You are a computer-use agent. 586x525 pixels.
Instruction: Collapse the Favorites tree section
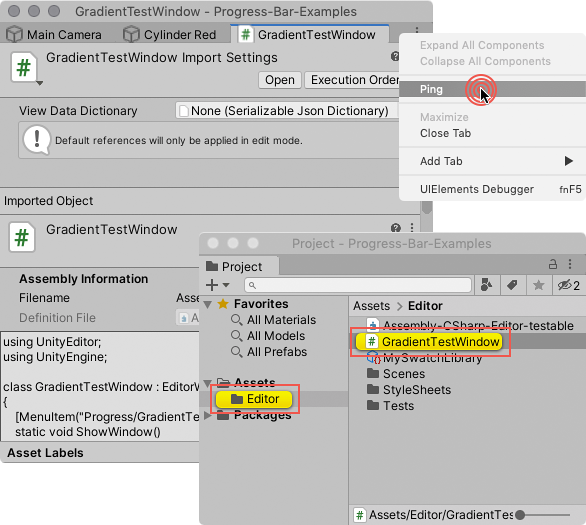click(208, 304)
